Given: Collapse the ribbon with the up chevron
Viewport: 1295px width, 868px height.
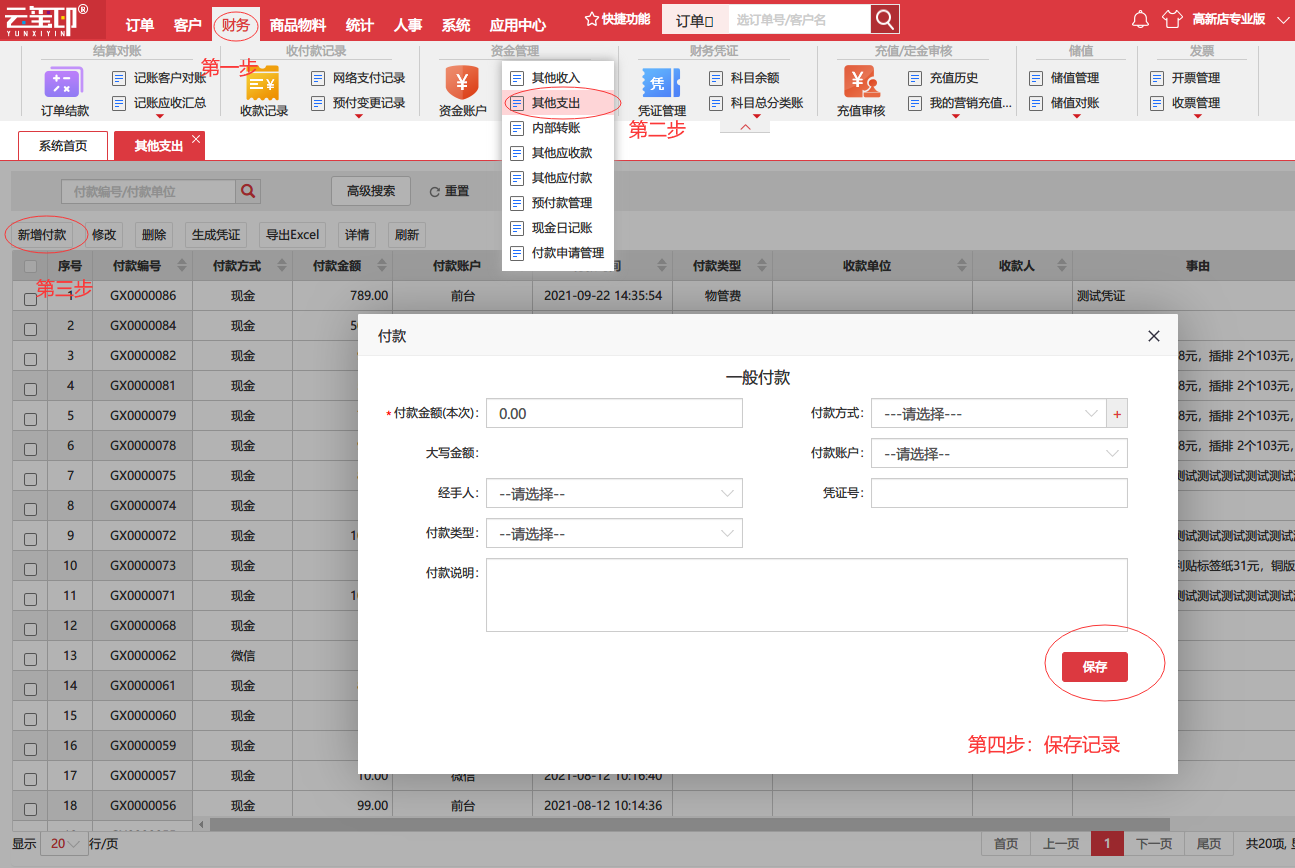Looking at the screenshot, I should tap(745, 126).
